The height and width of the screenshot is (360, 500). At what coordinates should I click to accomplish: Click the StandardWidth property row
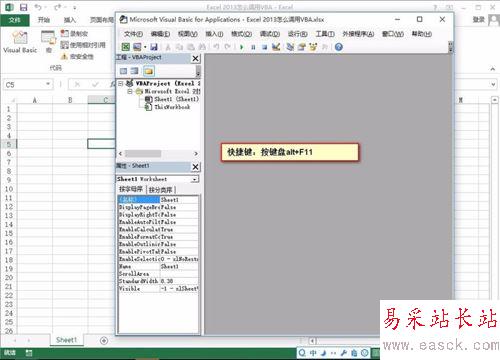pyautogui.click(x=158, y=281)
